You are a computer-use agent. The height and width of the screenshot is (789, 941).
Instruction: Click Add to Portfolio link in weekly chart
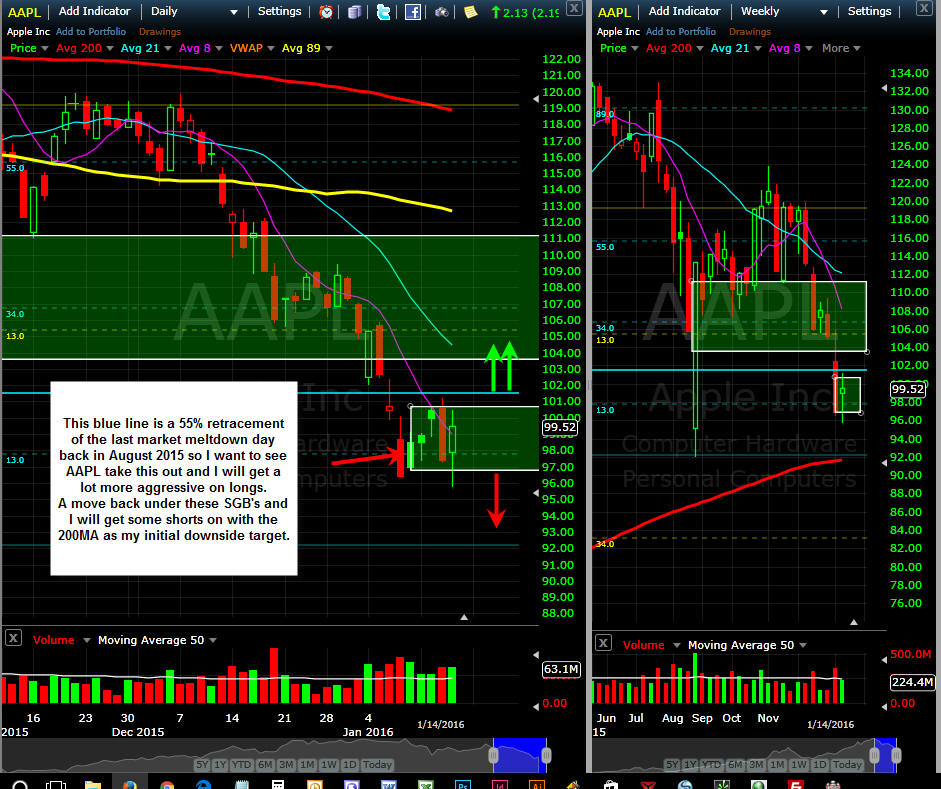coord(681,31)
